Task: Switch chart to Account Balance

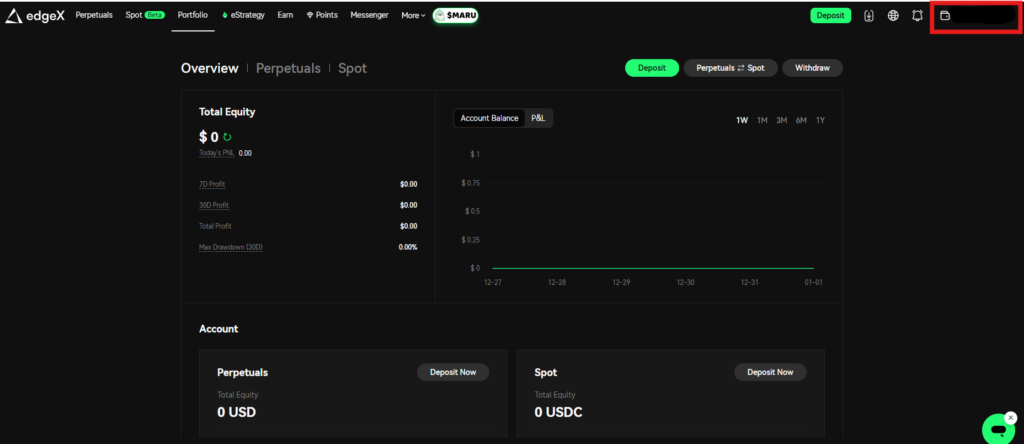Action: (489, 118)
